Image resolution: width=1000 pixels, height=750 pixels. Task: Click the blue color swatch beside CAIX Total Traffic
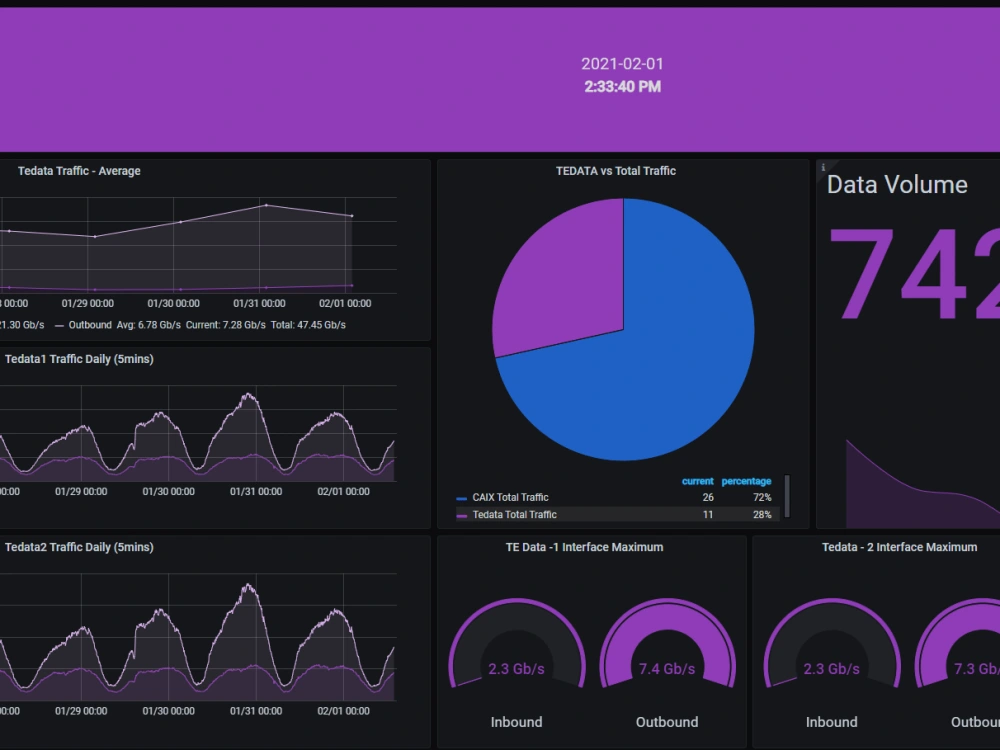[x=462, y=497]
